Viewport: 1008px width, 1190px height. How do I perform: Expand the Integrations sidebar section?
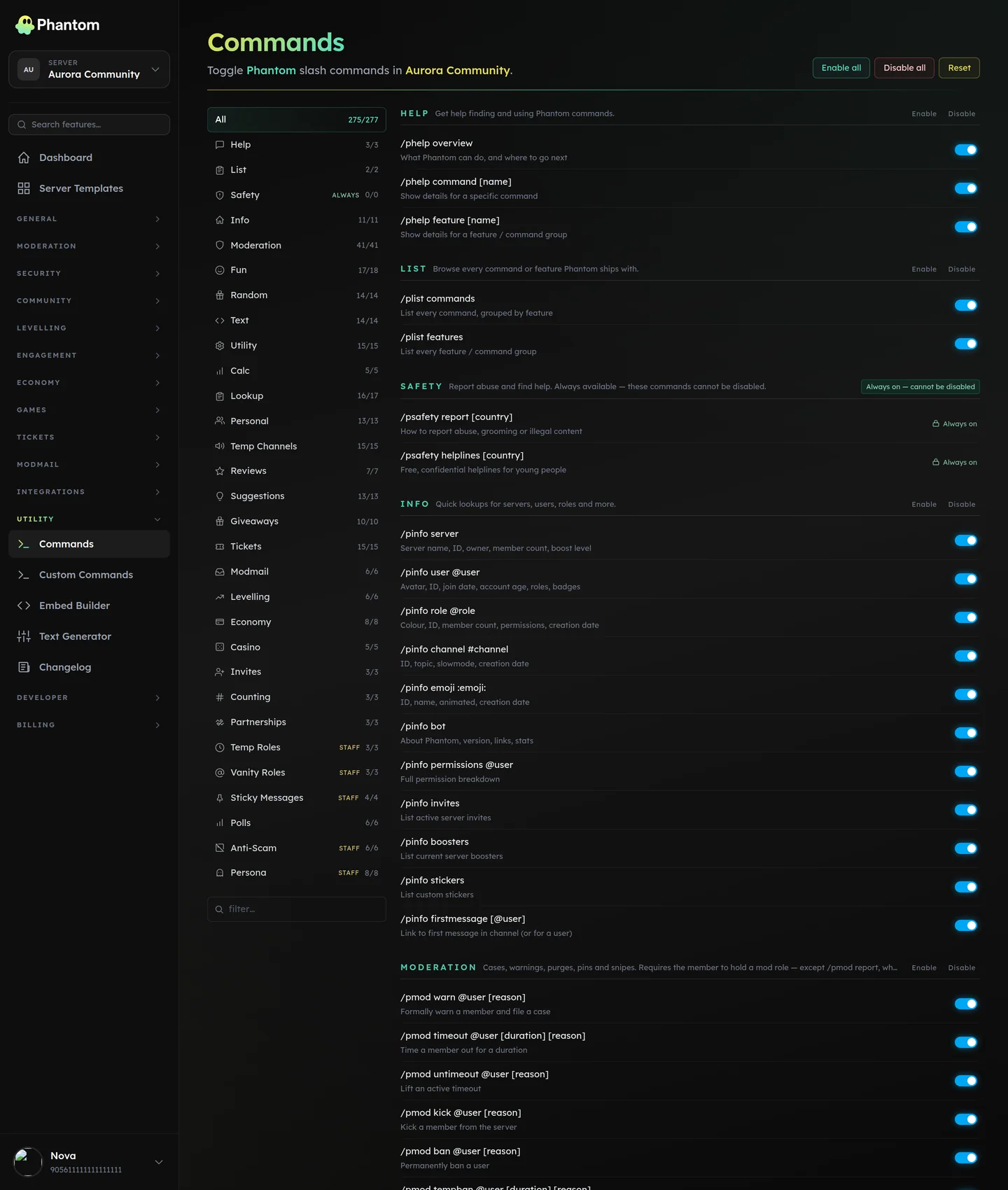(89, 492)
